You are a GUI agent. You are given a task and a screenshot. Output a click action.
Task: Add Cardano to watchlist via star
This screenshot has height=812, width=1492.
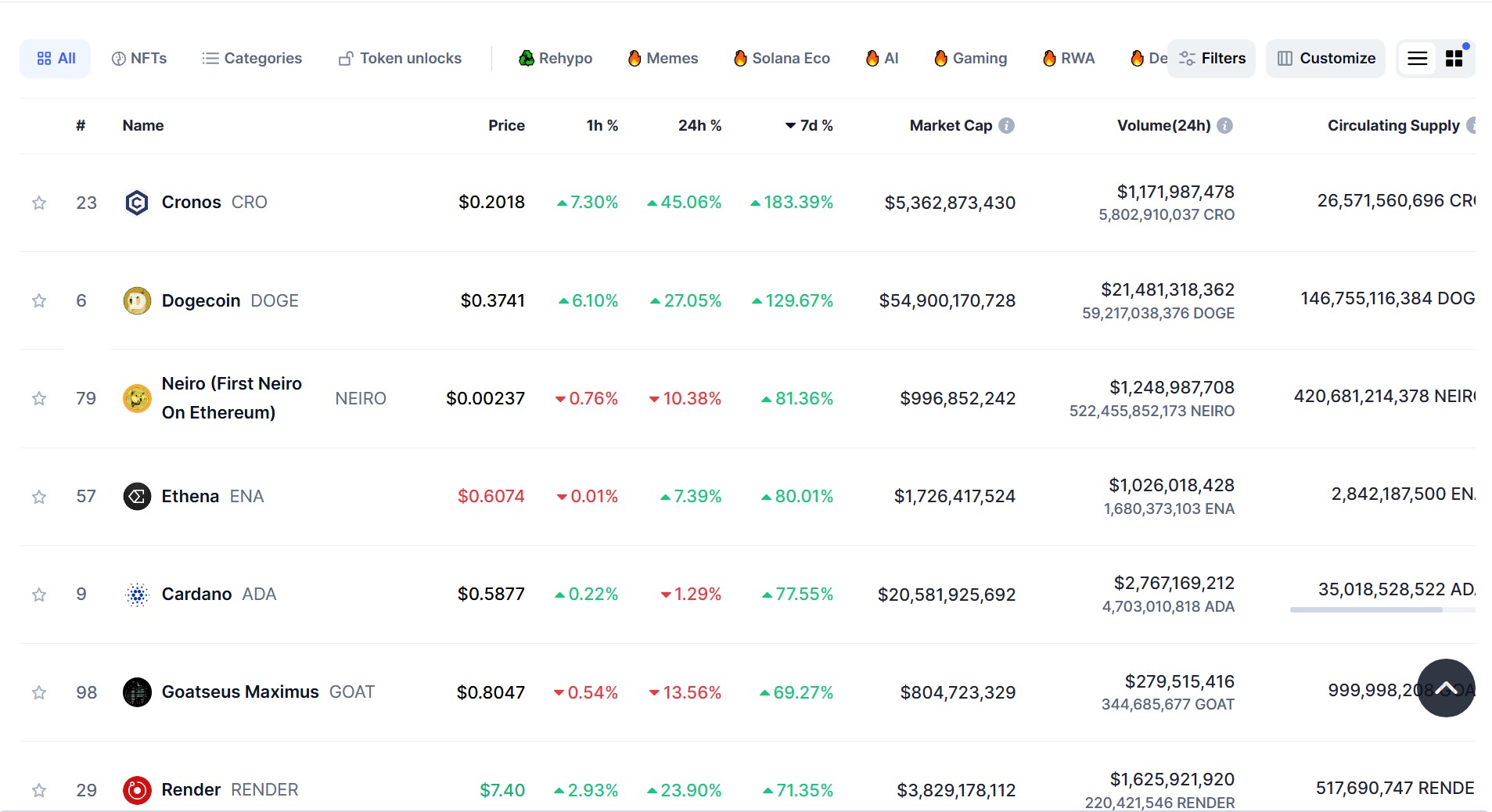(x=39, y=595)
